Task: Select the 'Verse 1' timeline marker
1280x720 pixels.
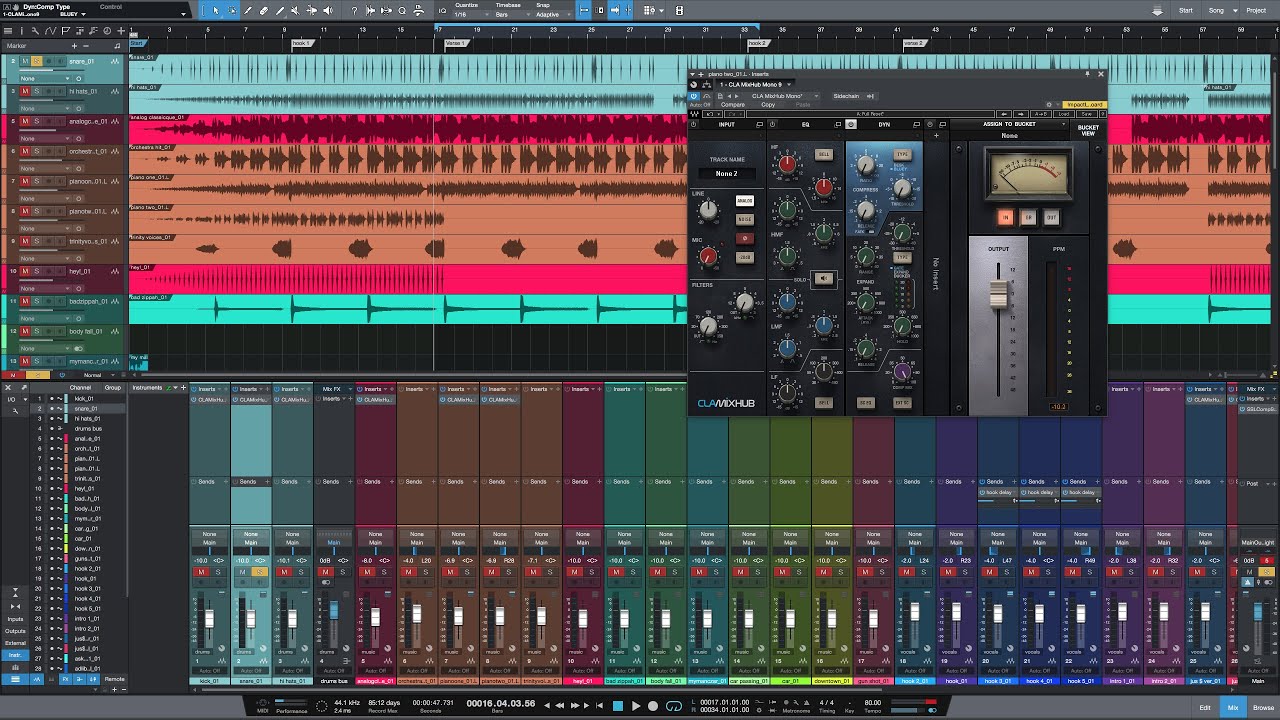Action: click(x=454, y=44)
